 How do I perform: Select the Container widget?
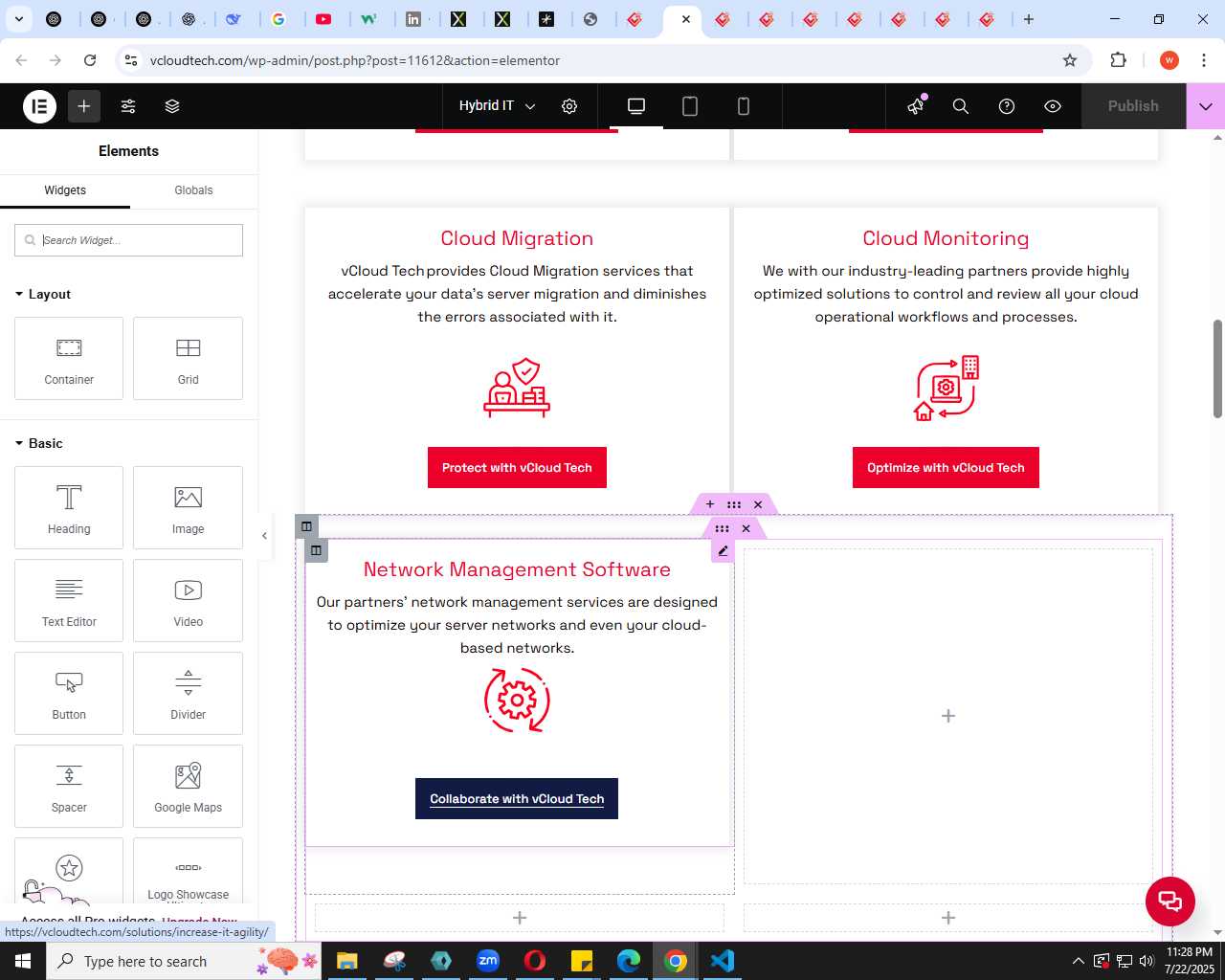pyautogui.click(x=69, y=358)
